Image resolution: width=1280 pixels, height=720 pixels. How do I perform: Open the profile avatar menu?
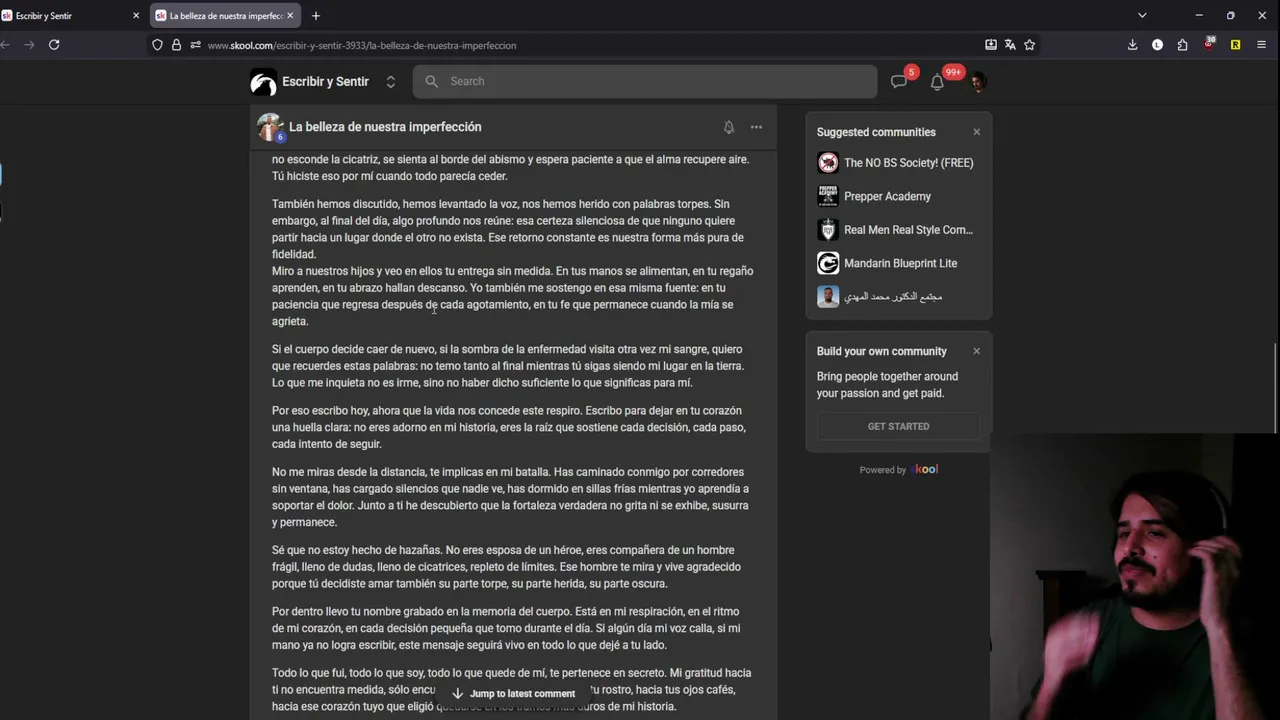978,82
